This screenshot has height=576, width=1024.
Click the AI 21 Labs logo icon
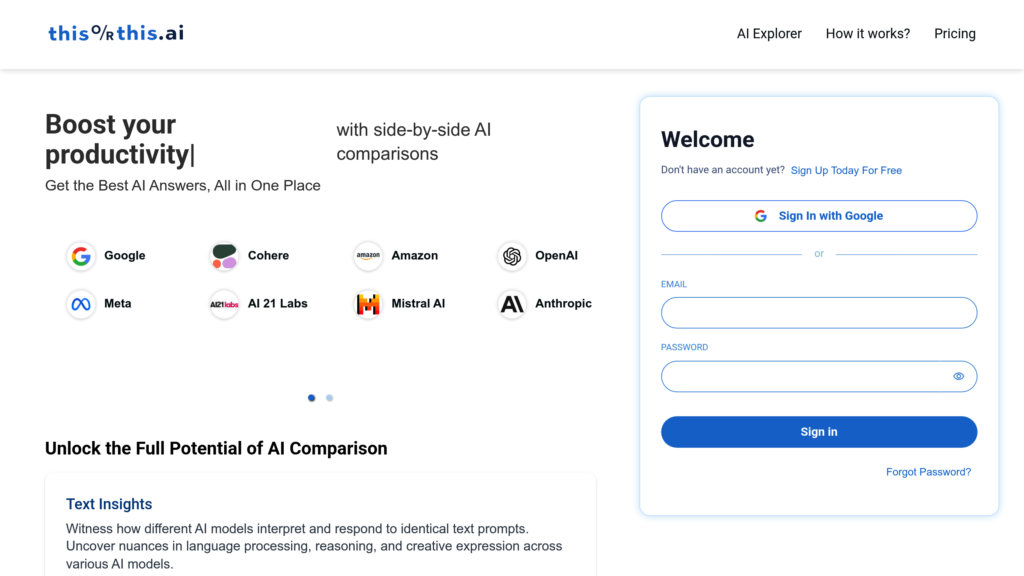(224, 304)
